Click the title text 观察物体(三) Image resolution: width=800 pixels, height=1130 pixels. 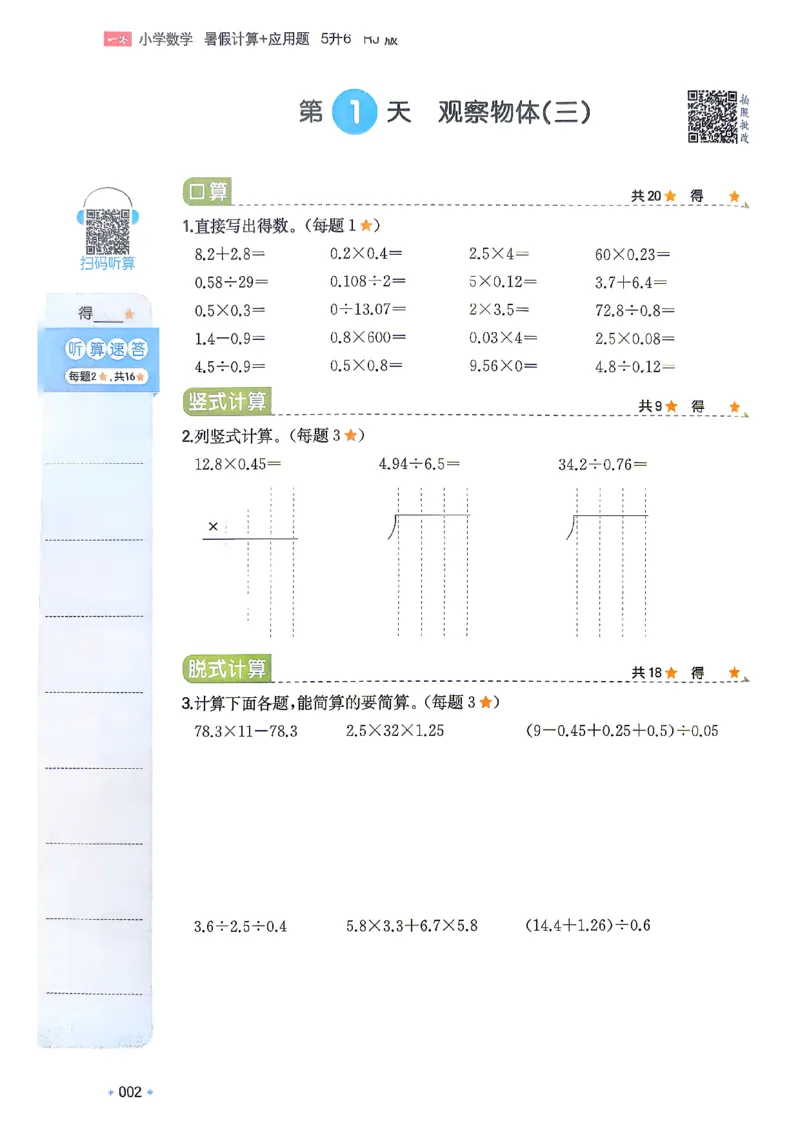[x=514, y=112]
